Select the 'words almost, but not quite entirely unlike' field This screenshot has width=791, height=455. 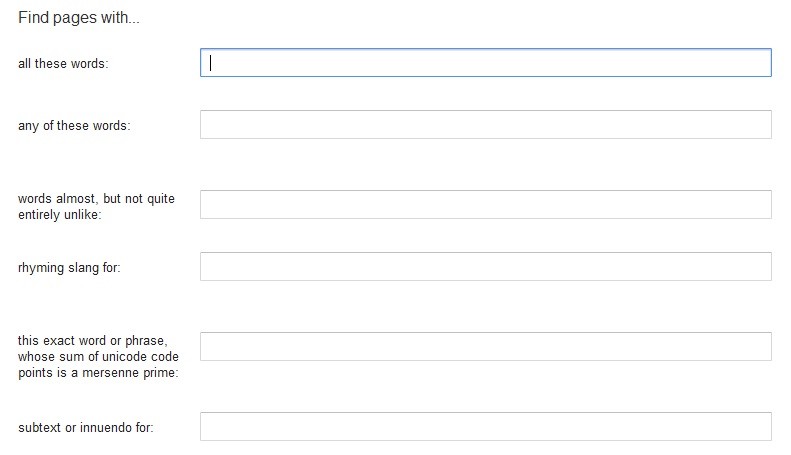click(x=485, y=204)
